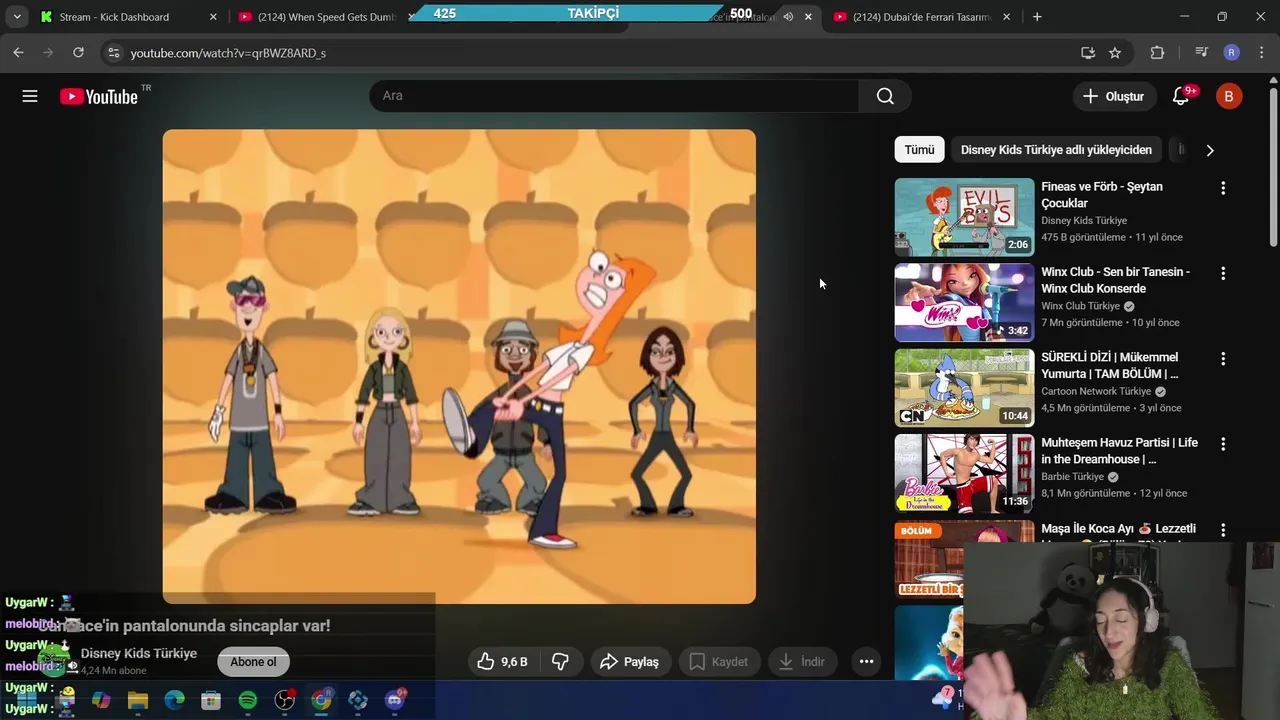Reload the current browser page
Screen dimensions: 1280x720
tap(78, 52)
